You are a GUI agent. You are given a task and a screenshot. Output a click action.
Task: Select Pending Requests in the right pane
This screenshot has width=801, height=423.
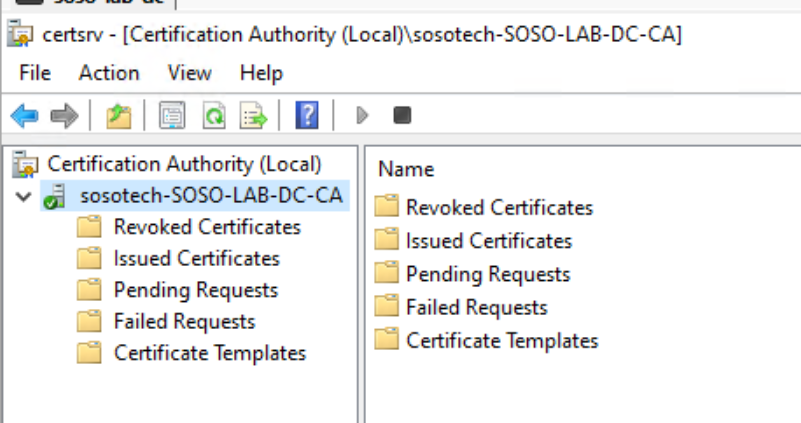[487, 274]
